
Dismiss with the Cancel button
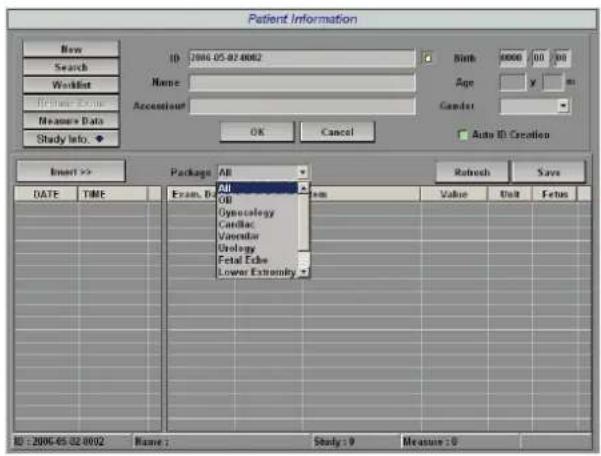pos(337,132)
